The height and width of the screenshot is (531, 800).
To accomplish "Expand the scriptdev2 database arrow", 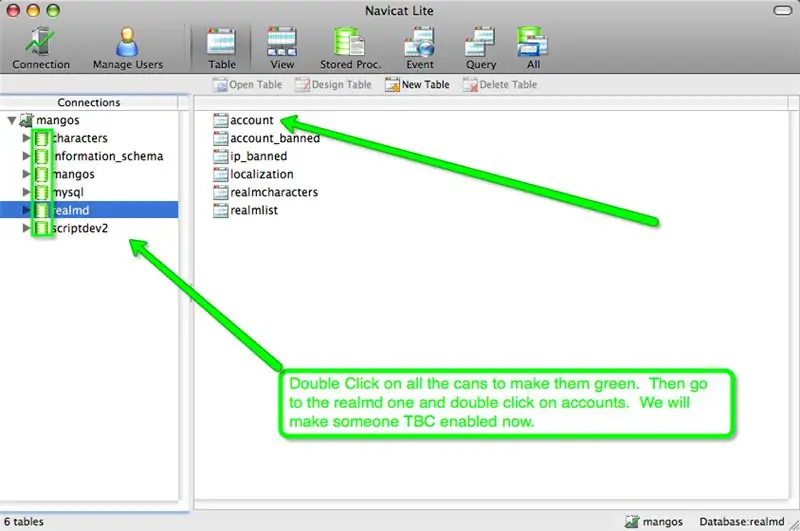I will tap(26, 228).
